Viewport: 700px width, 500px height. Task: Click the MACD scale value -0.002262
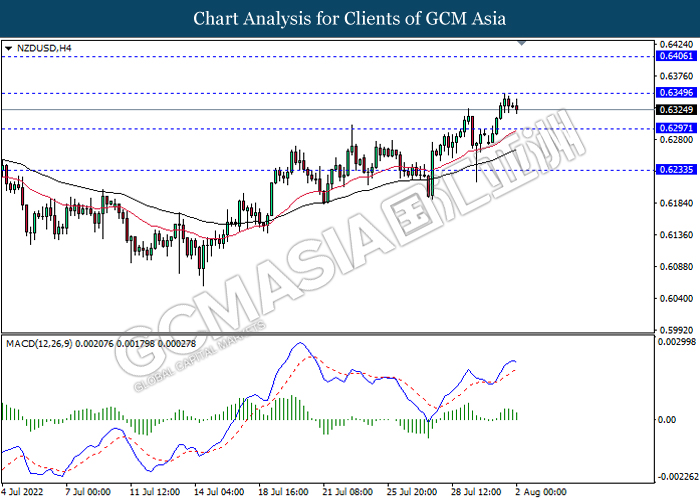pos(677,477)
